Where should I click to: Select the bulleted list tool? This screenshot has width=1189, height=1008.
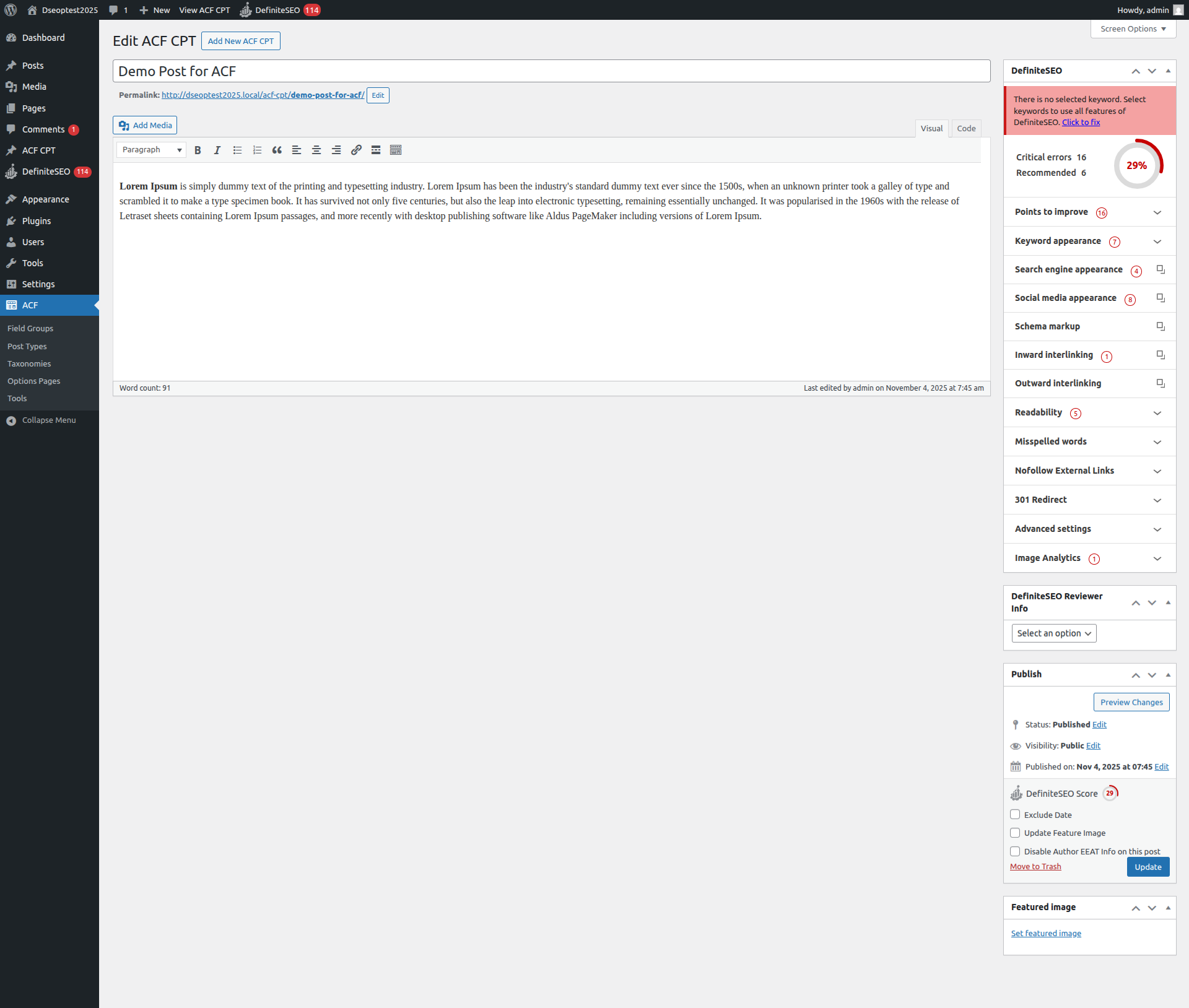tap(238, 150)
